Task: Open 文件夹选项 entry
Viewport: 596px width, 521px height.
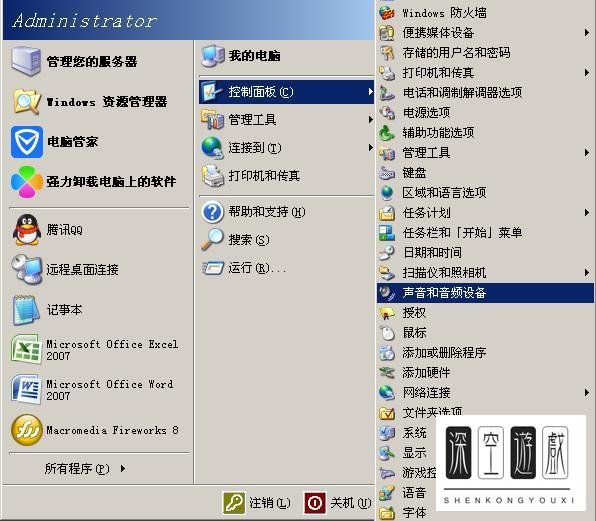Action: [433, 412]
